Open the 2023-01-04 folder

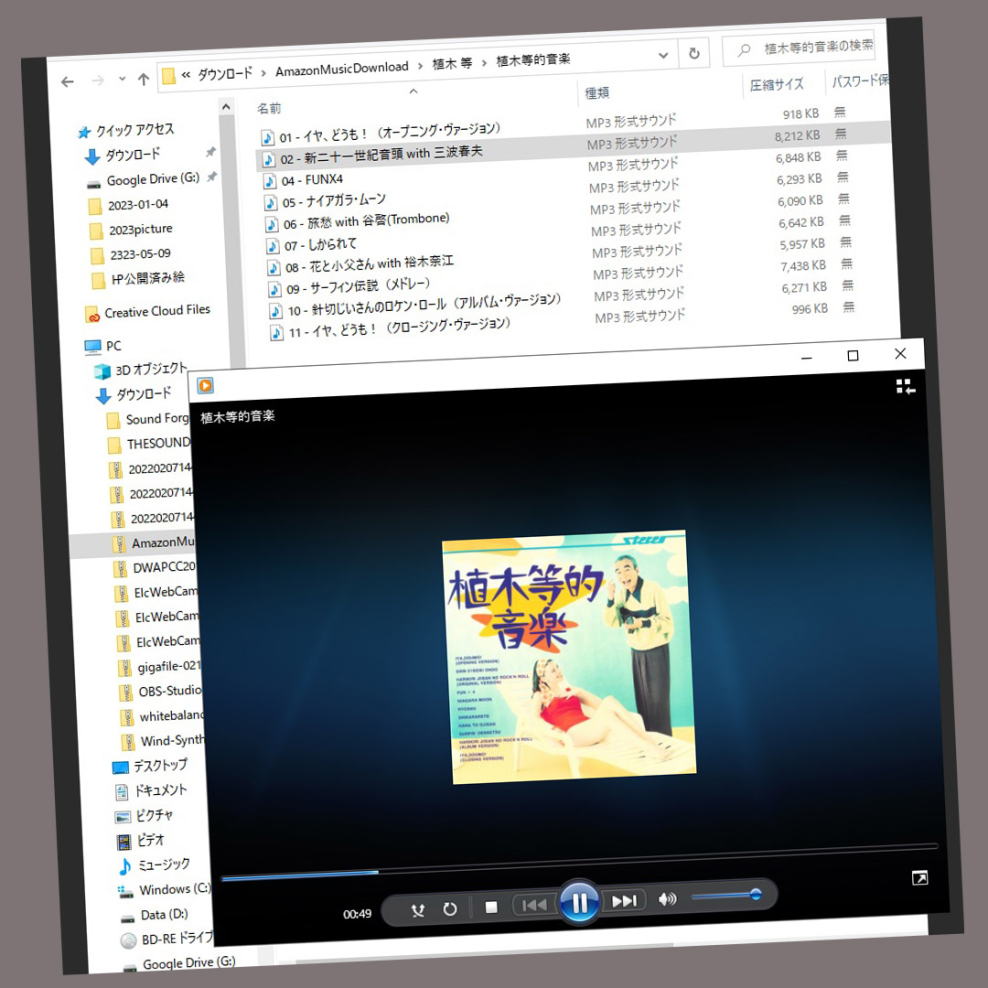point(129,205)
